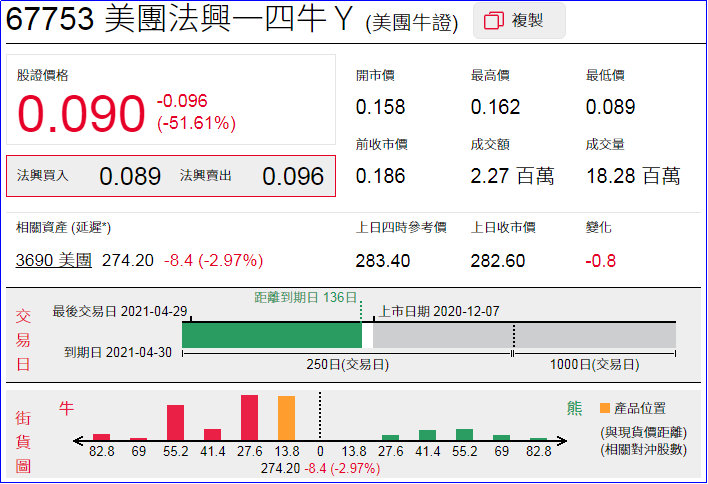This screenshot has height=484, width=708.
Task: Click the 上日收市價 value 282.60
Action: [498, 261]
